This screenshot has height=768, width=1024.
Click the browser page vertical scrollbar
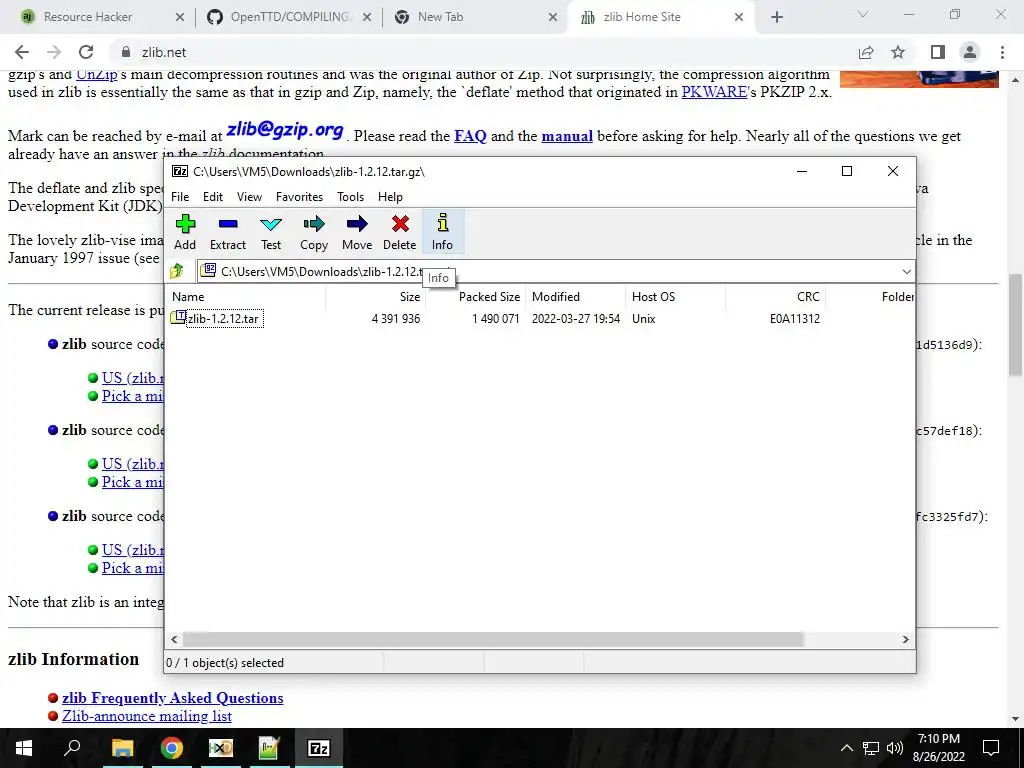tap(1016, 325)
